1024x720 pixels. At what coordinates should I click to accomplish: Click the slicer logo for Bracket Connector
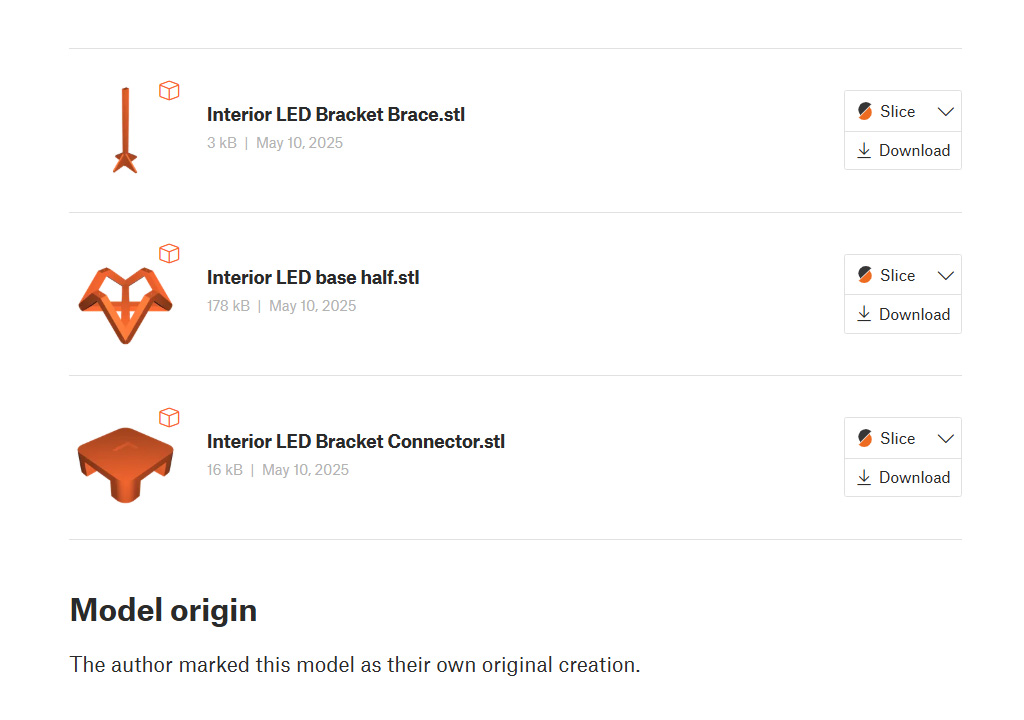[865, 438]
